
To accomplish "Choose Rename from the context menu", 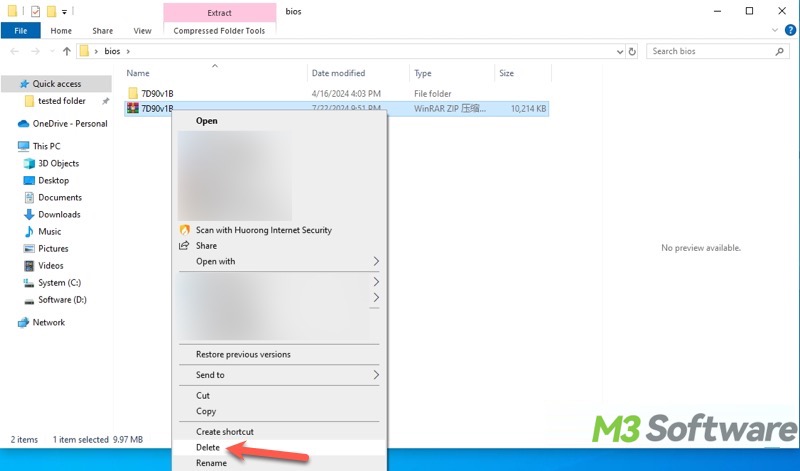I will 211,463.
